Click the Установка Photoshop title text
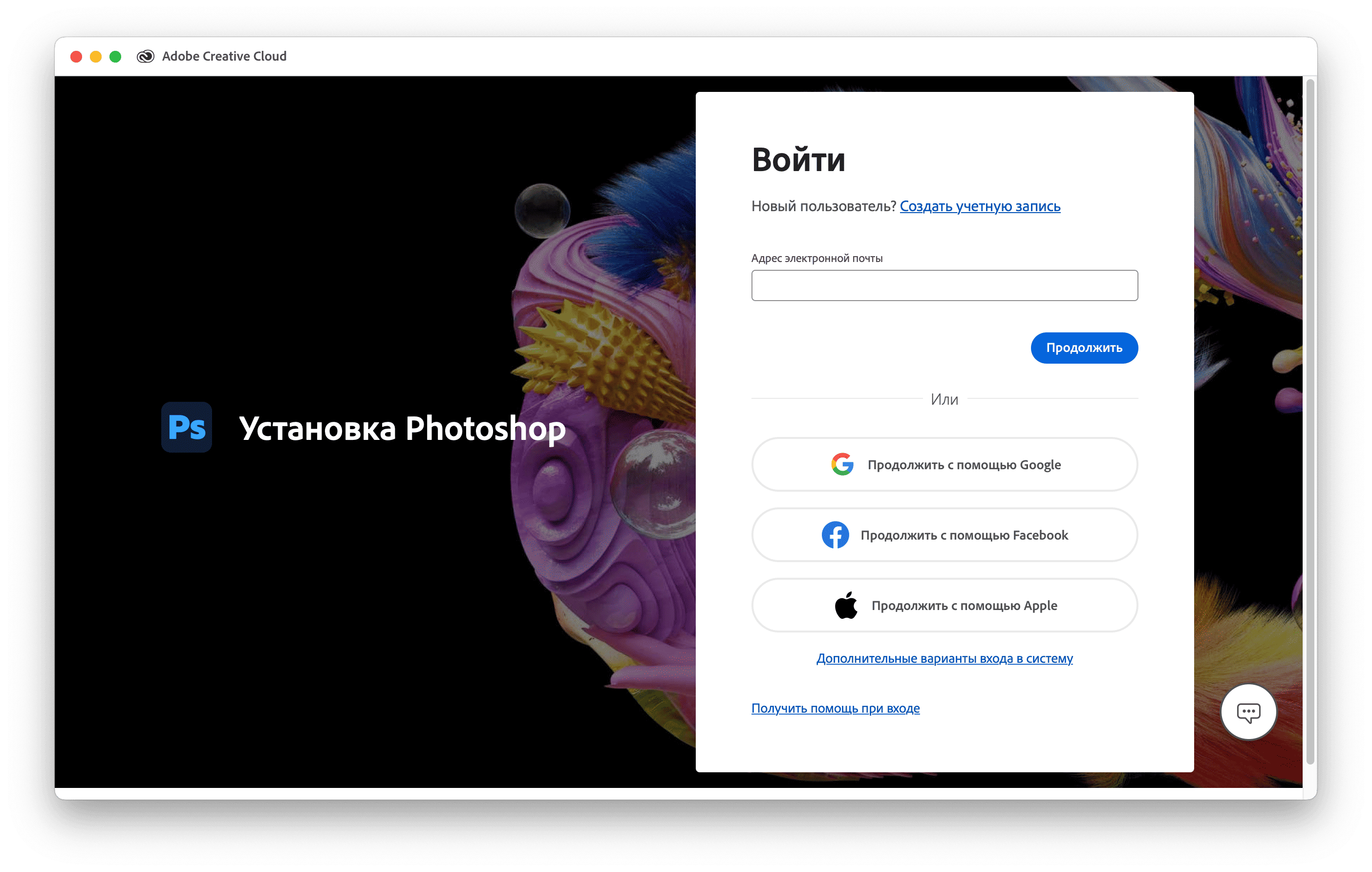This screenshot has height=872, width=1372. point(402,428)
